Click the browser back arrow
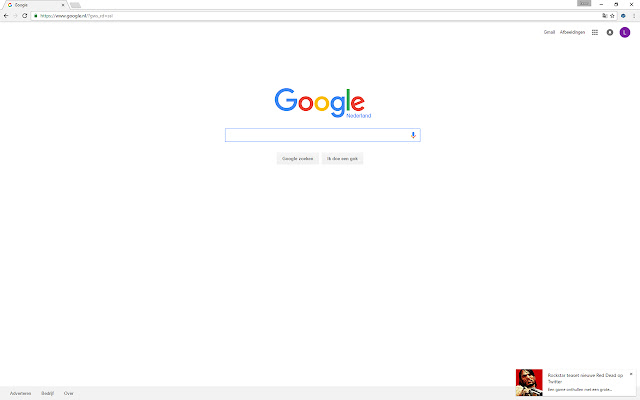This screenshot has width=640, height=400. coord(6,16)
